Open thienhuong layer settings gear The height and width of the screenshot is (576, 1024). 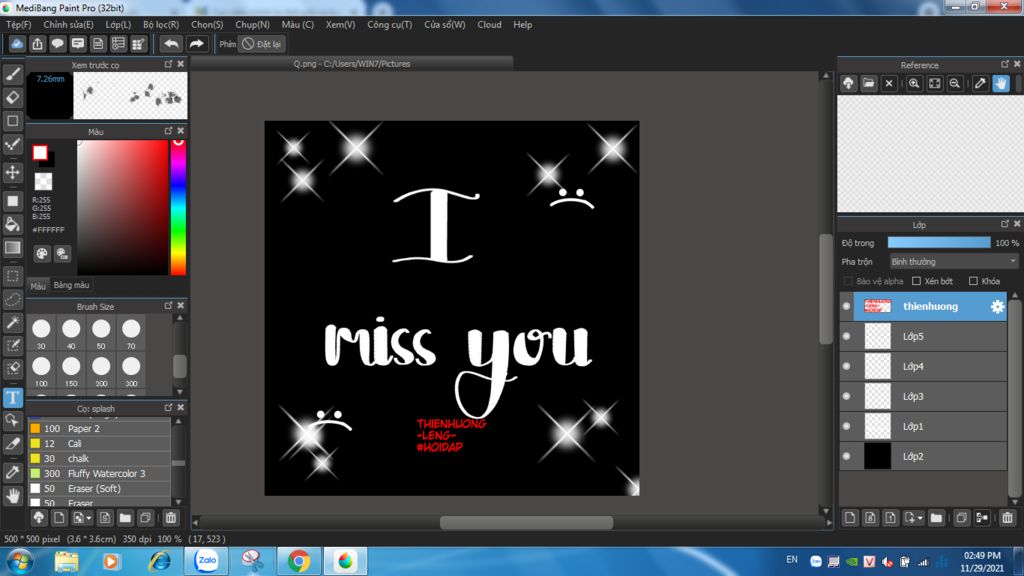pyautogui.click(x=997, y=306)
